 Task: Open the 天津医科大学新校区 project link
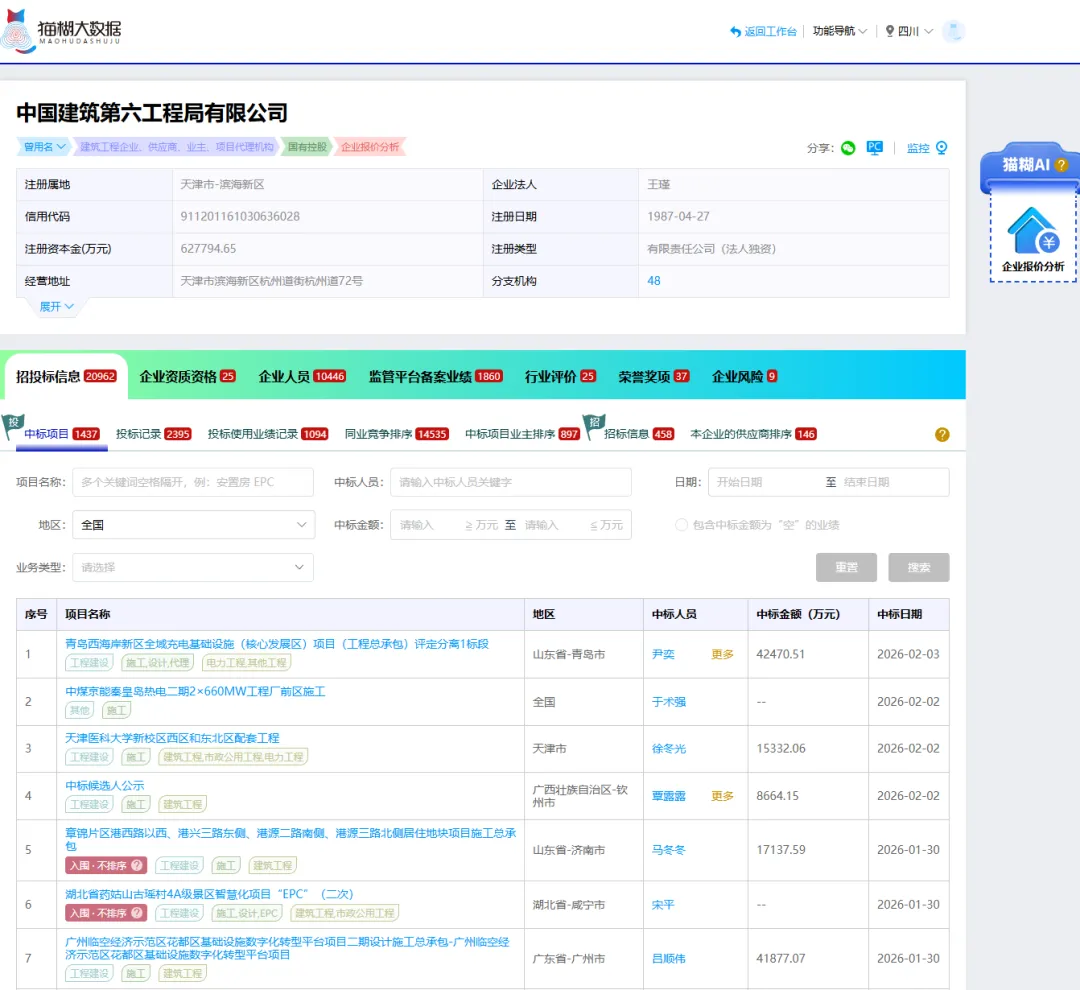click(x=172, y=739)
